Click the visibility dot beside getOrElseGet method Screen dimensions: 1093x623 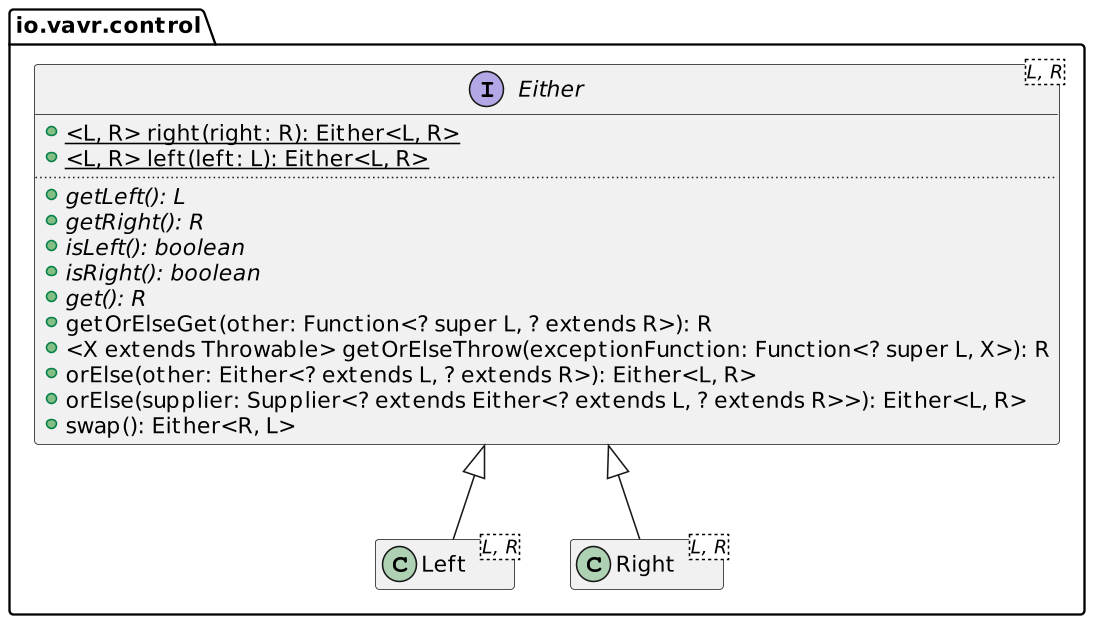(x=51, y=323)
